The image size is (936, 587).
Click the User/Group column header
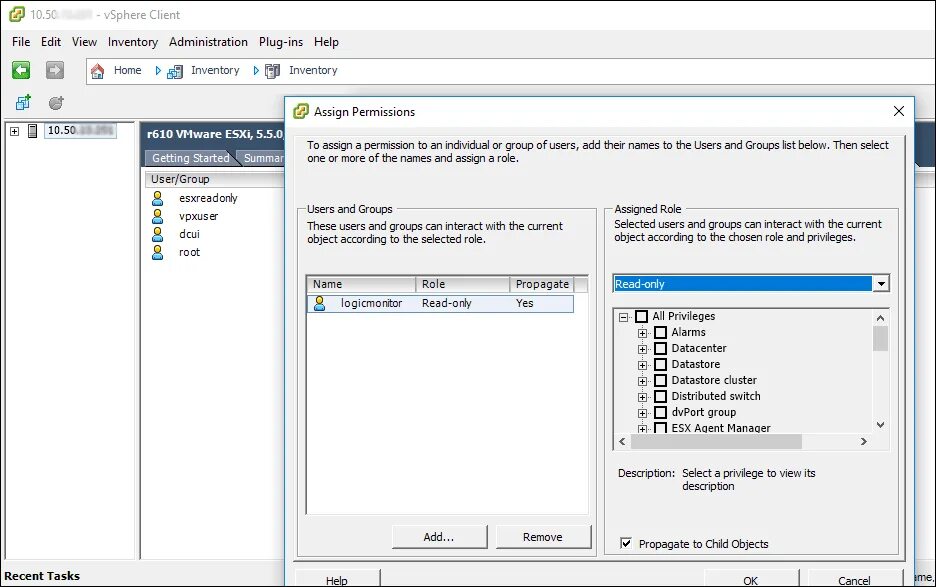click(214, 179)
